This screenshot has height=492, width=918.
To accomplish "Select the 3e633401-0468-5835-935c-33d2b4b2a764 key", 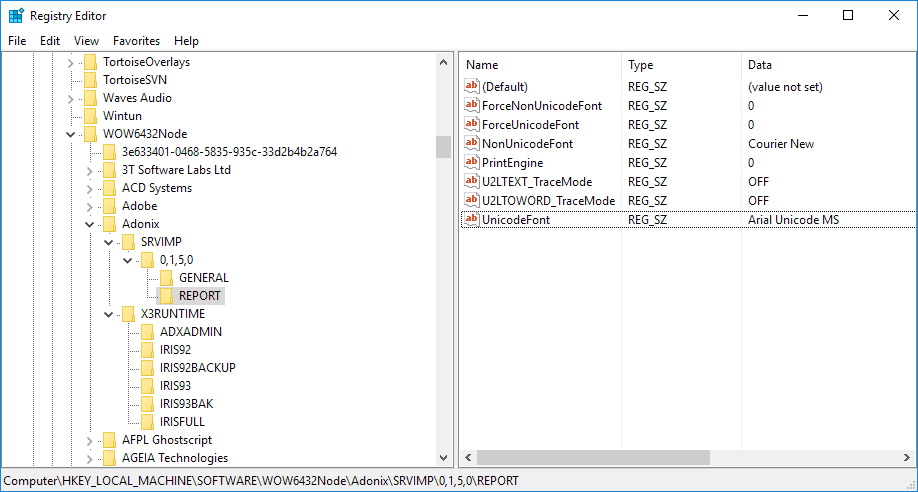I will coord(229,152).
